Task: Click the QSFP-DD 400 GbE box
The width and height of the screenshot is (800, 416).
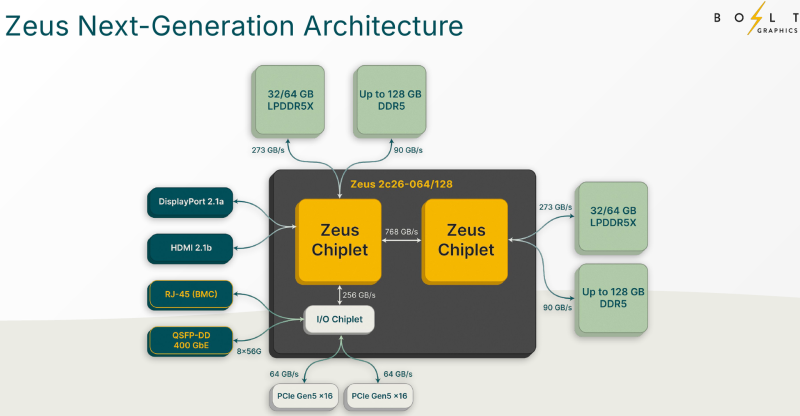Action: 190,341
